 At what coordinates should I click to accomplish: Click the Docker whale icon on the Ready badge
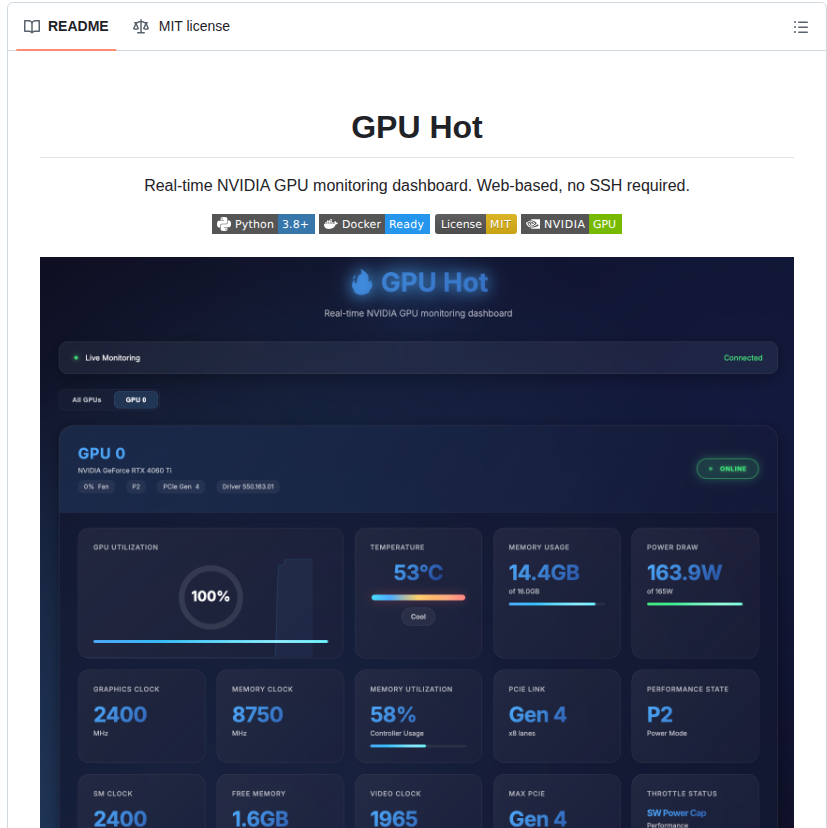pos(329,224)
